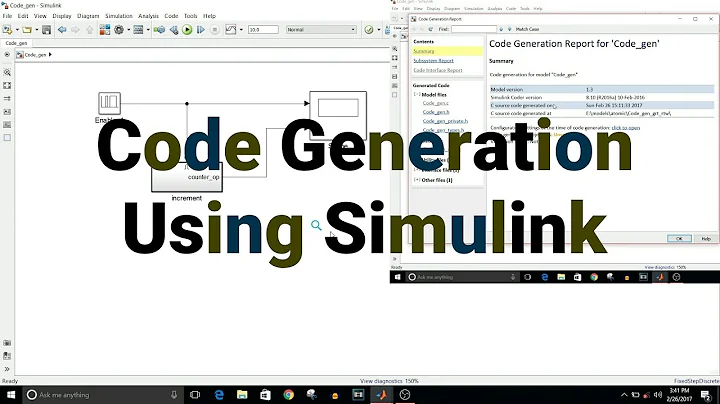
Task: Click the Zoom tool in left palette
Action: click(x=7, y=73)
